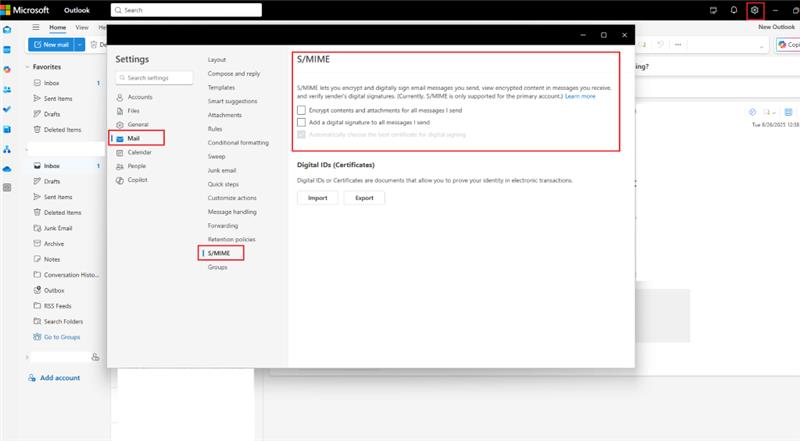Select Mail settings category
Screen dimensions: 800x441
(136, 138)
